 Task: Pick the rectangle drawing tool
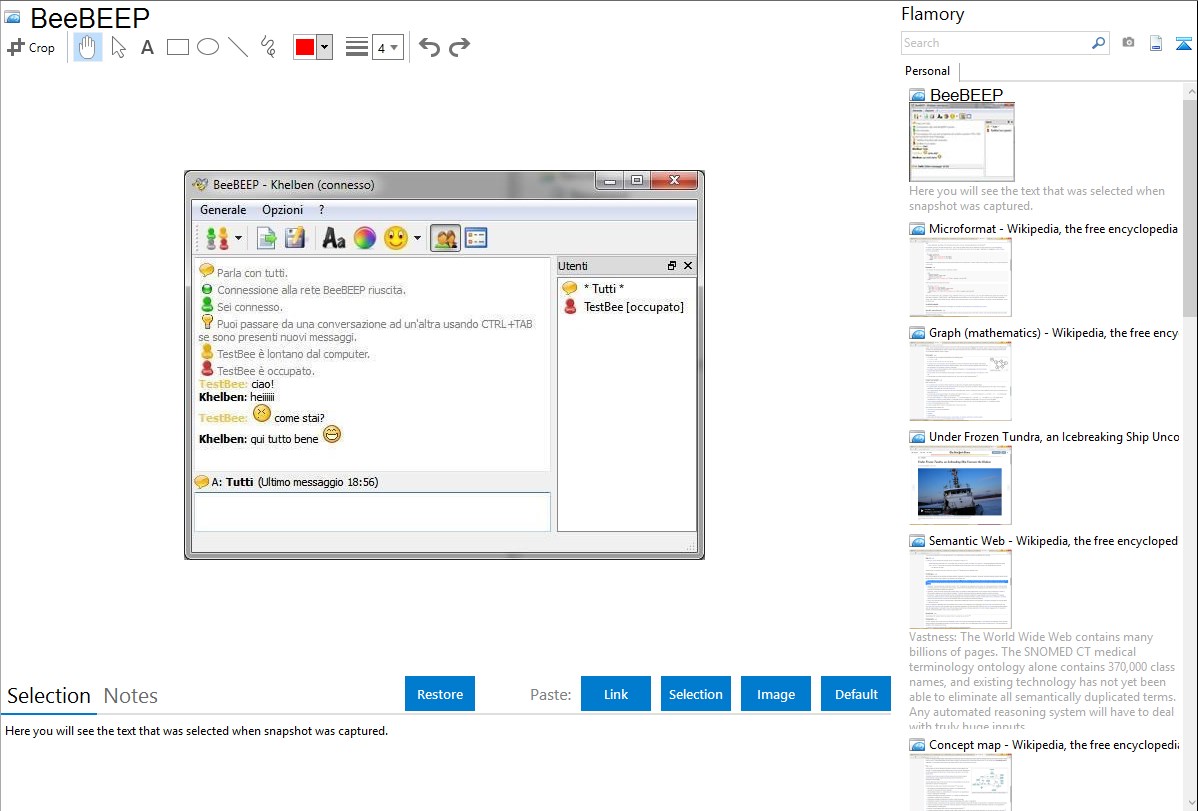(x=177, y=47)
